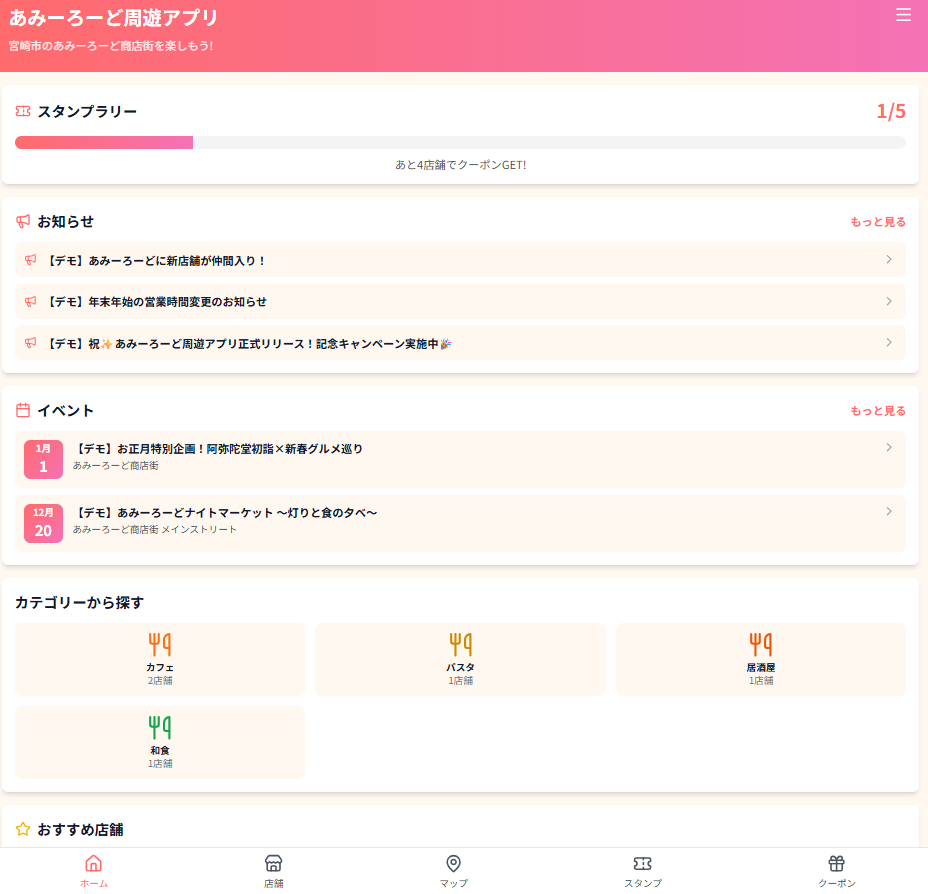
Task: Choose the green 和食 category icon
Action: click(160, 727)
